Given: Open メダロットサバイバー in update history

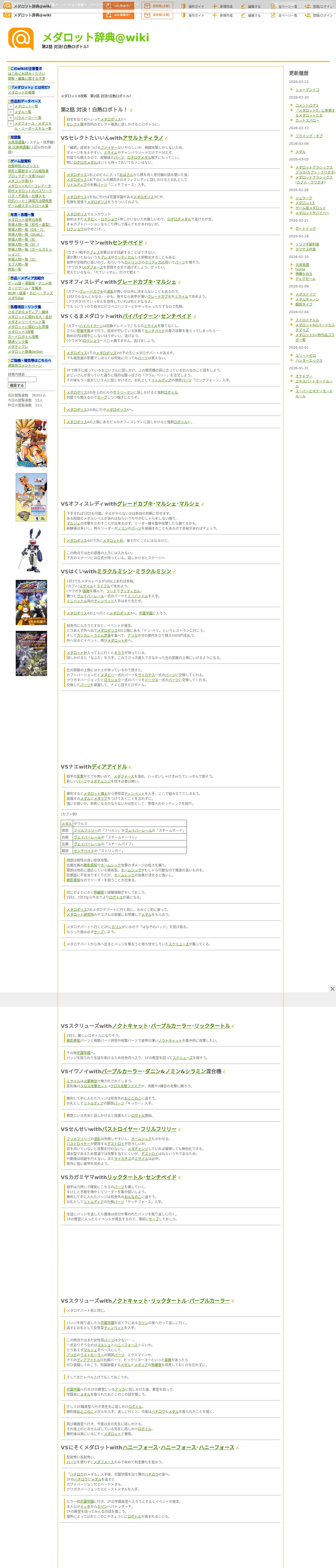Looking at the screenshot, I should (x=312, y=213).
